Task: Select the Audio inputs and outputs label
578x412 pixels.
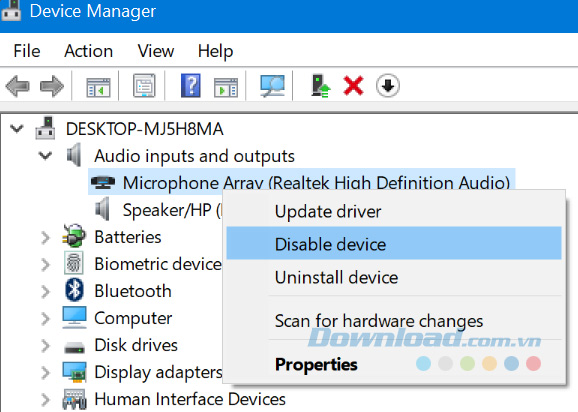Action: [x=194, y=156]
